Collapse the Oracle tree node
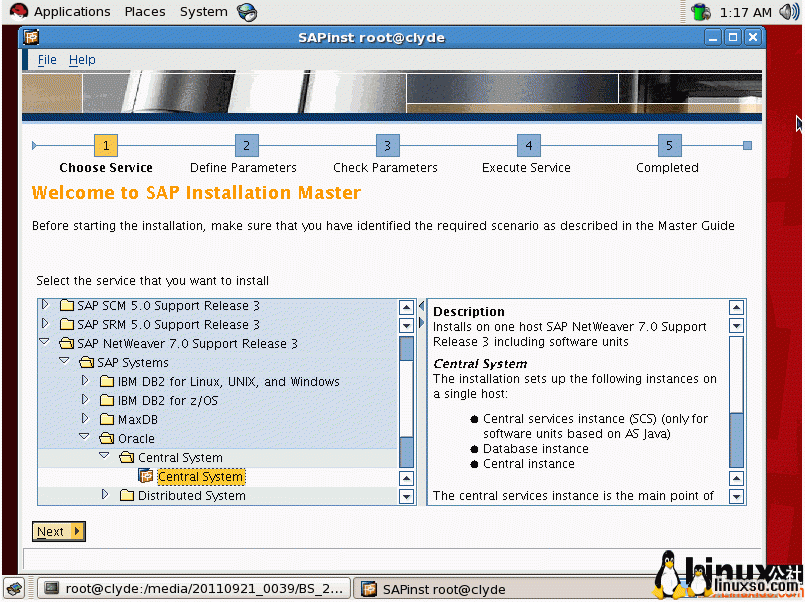This screenshot has width=805, height=602. (x=84, y=437)
